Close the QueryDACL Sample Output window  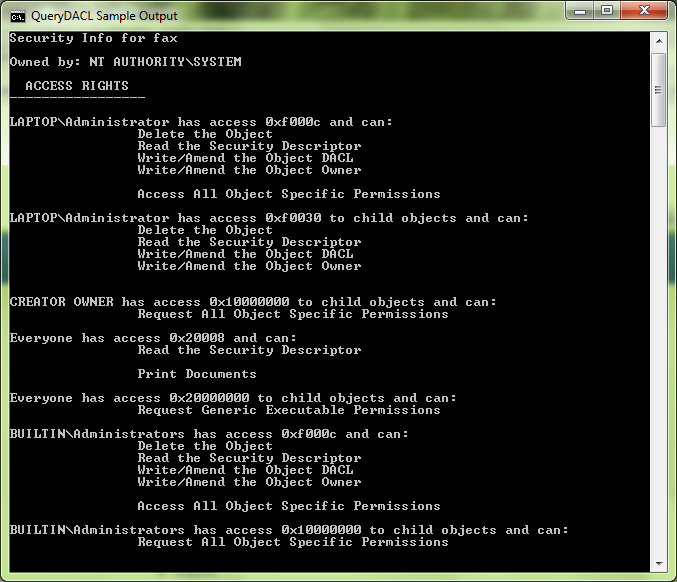643,12
